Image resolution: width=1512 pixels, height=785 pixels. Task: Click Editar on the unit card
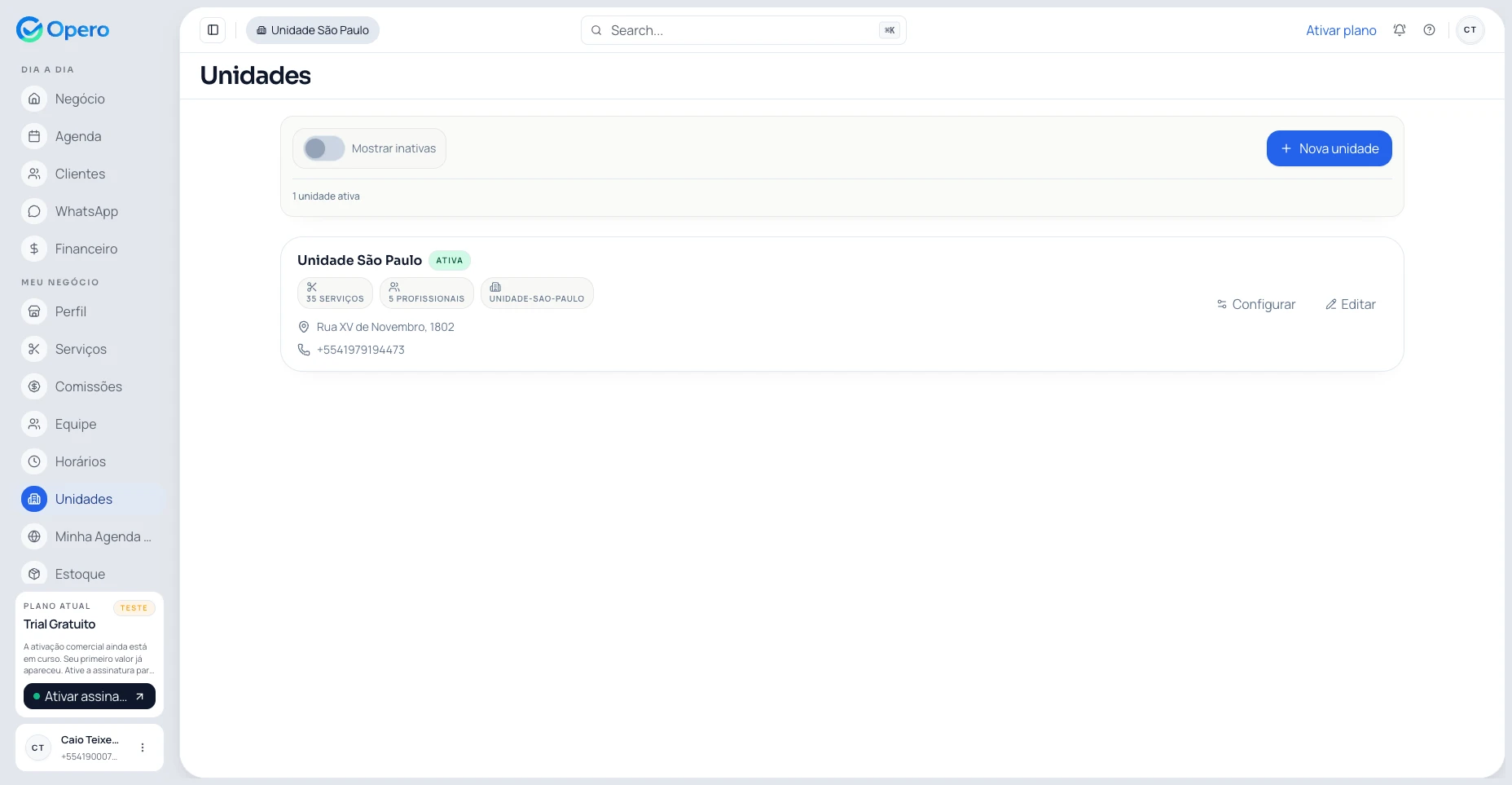[1350, 304]
